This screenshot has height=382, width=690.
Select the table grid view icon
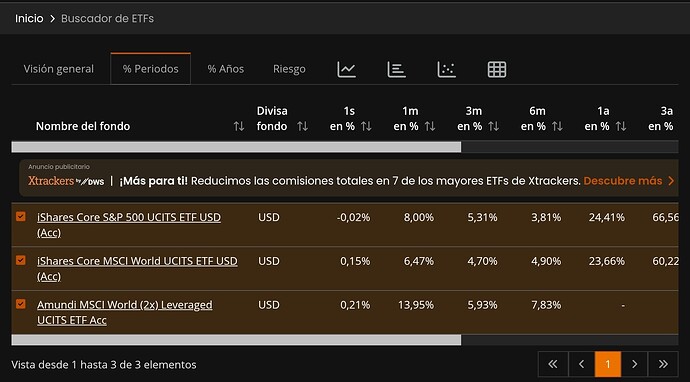tap(497, 70)
